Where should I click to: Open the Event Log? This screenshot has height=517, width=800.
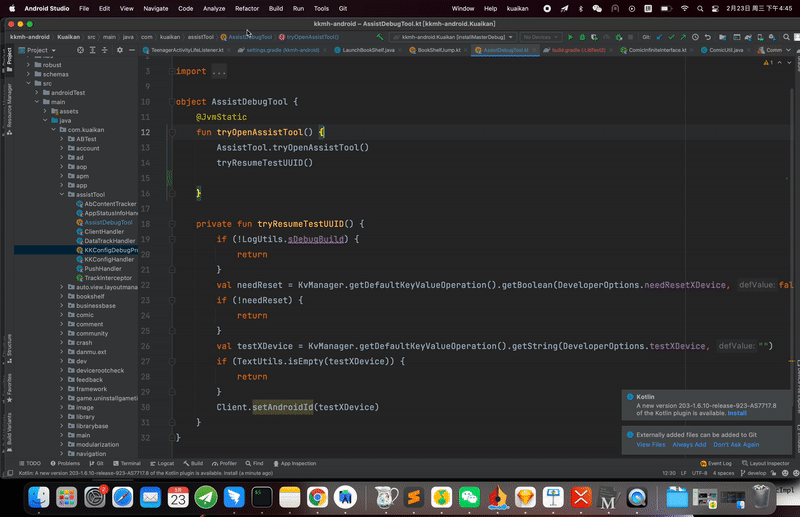pos(716,463)
